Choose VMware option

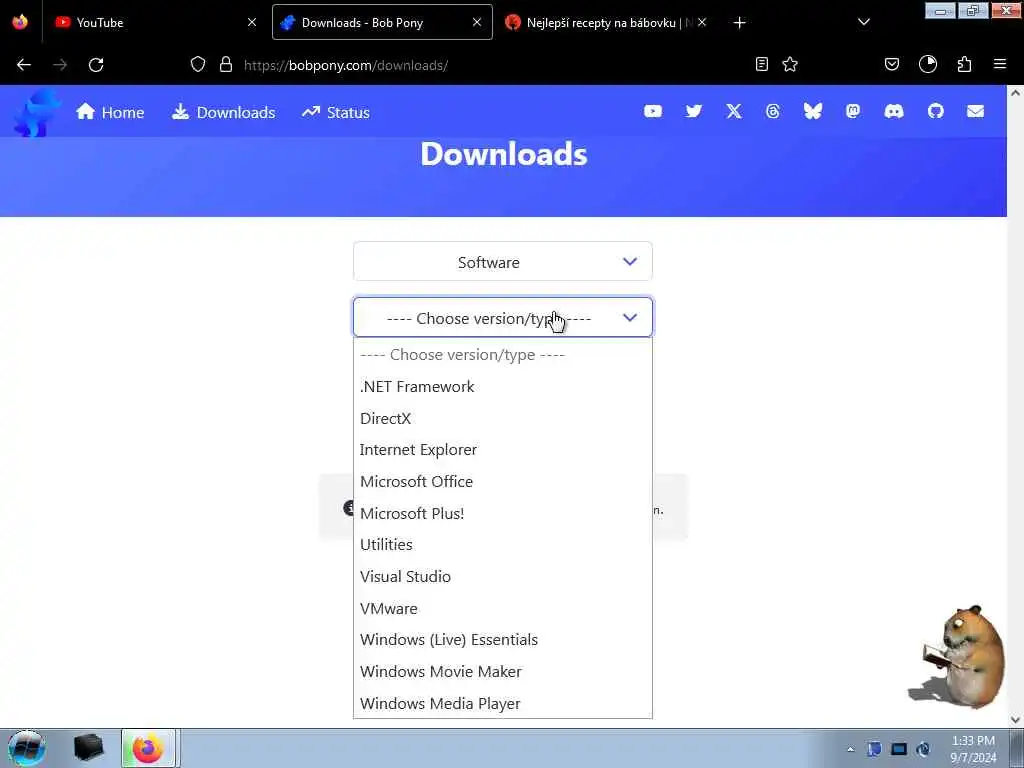pyautogui.click(x=503, y=609)
